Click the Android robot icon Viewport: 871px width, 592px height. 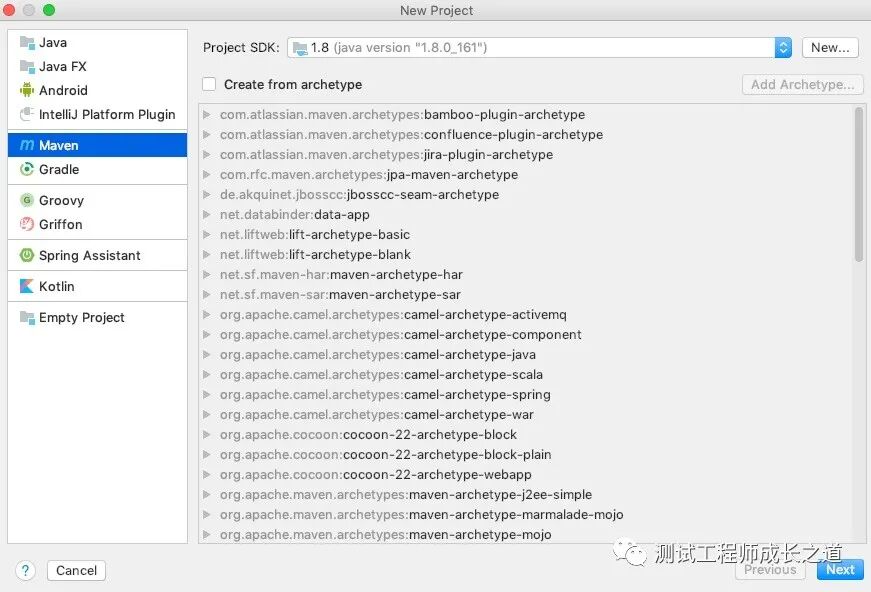[27, 90]
